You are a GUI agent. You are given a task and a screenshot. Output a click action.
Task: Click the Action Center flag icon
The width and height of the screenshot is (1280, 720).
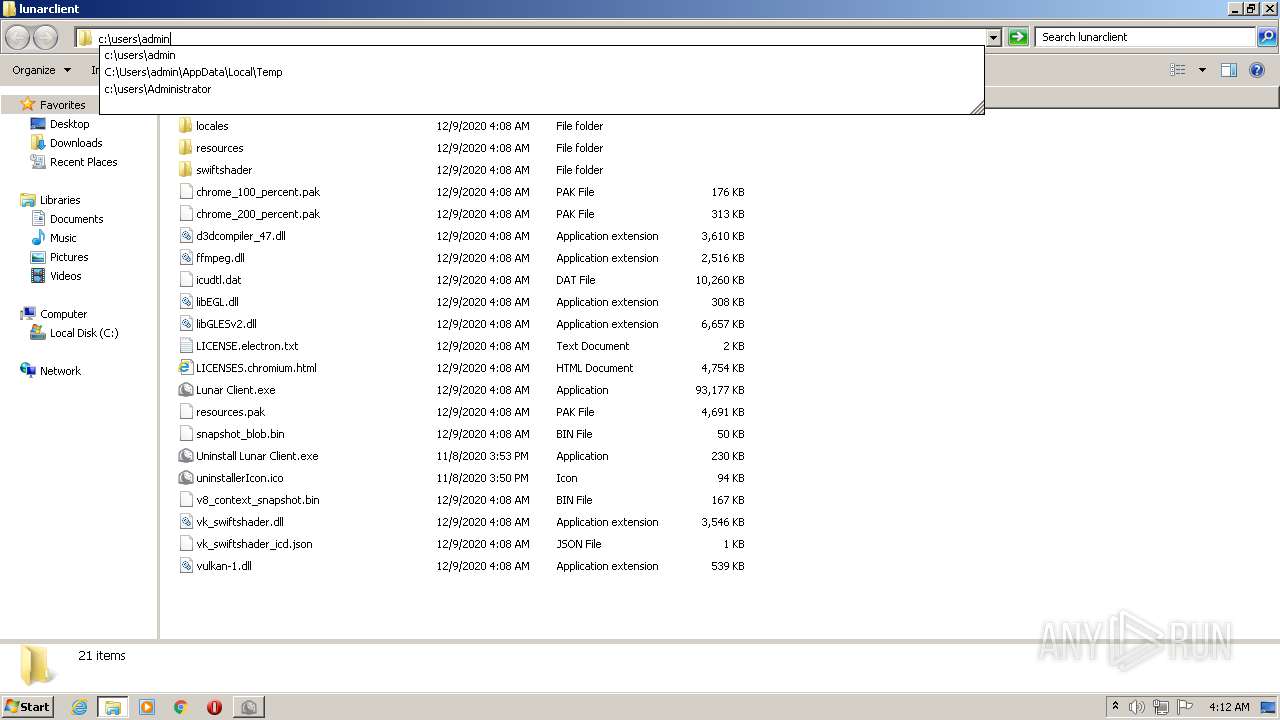pyautogui.click(x=1185, y=707)
